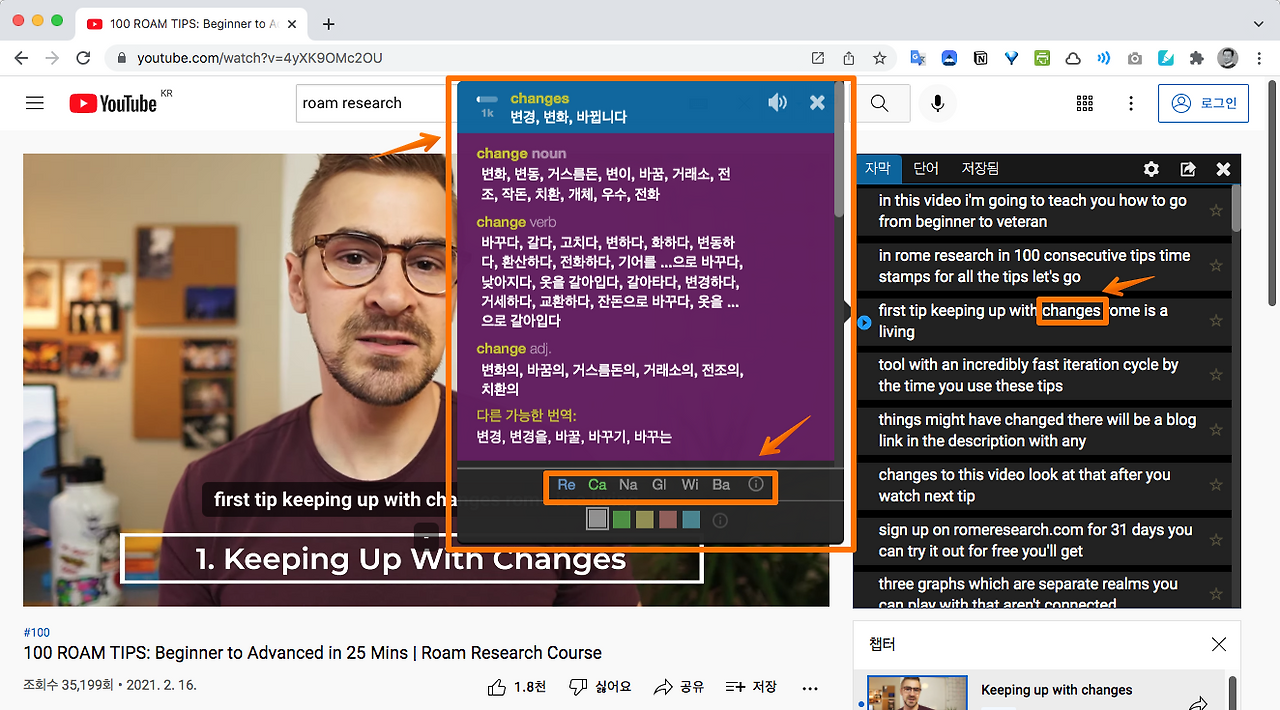Screen dimensions: 1280x710
Task: Open the Re dictionary link
Action: coord(566,485)
